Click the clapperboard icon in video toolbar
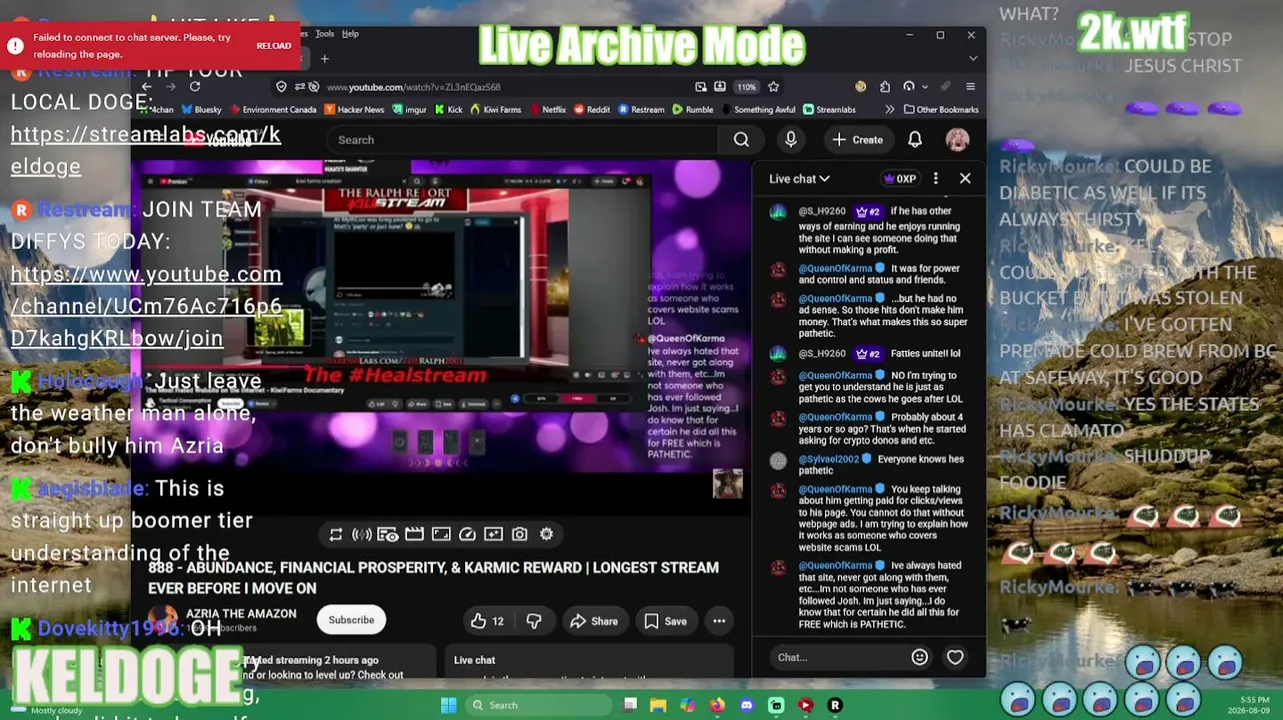Image resolution: width=1283 pixels, height=720 pixels. coord(414,534)
